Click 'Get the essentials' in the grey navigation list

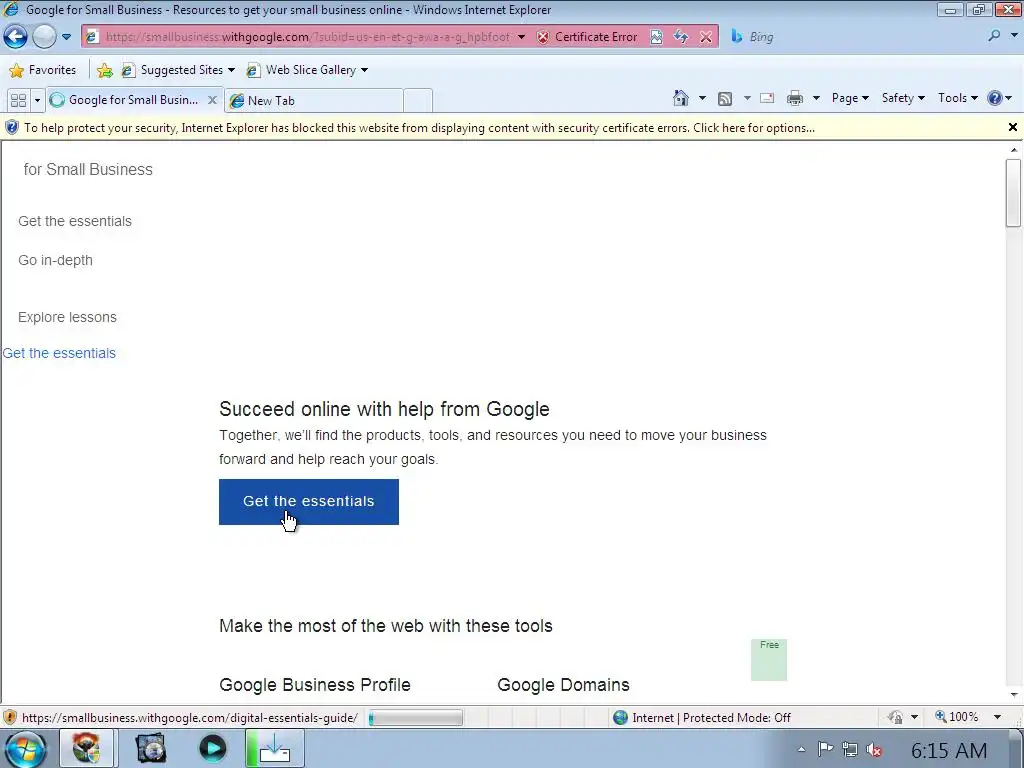[75, 221]
